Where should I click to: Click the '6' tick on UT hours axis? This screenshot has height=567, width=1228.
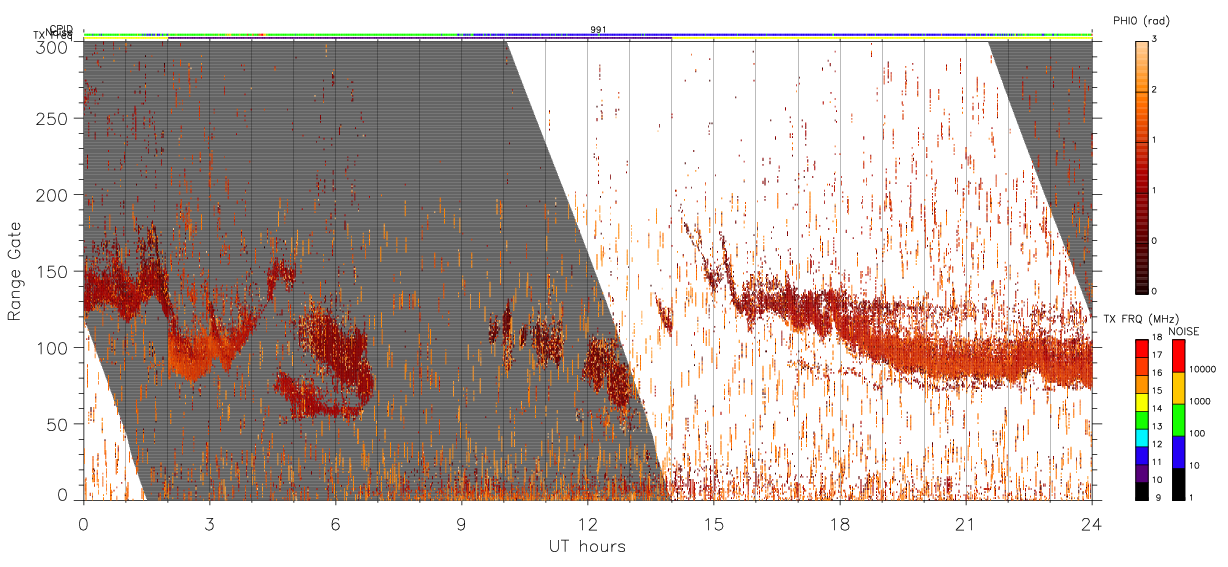coord(335,524)
